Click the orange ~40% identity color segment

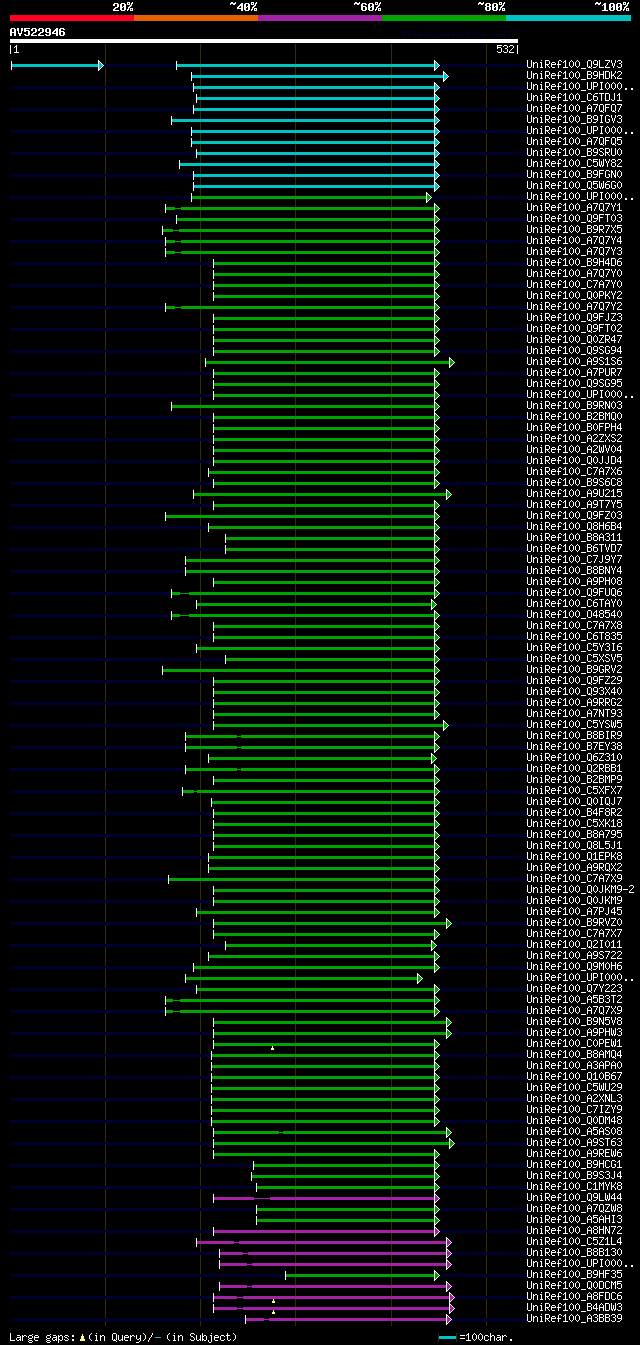(195, 17)
